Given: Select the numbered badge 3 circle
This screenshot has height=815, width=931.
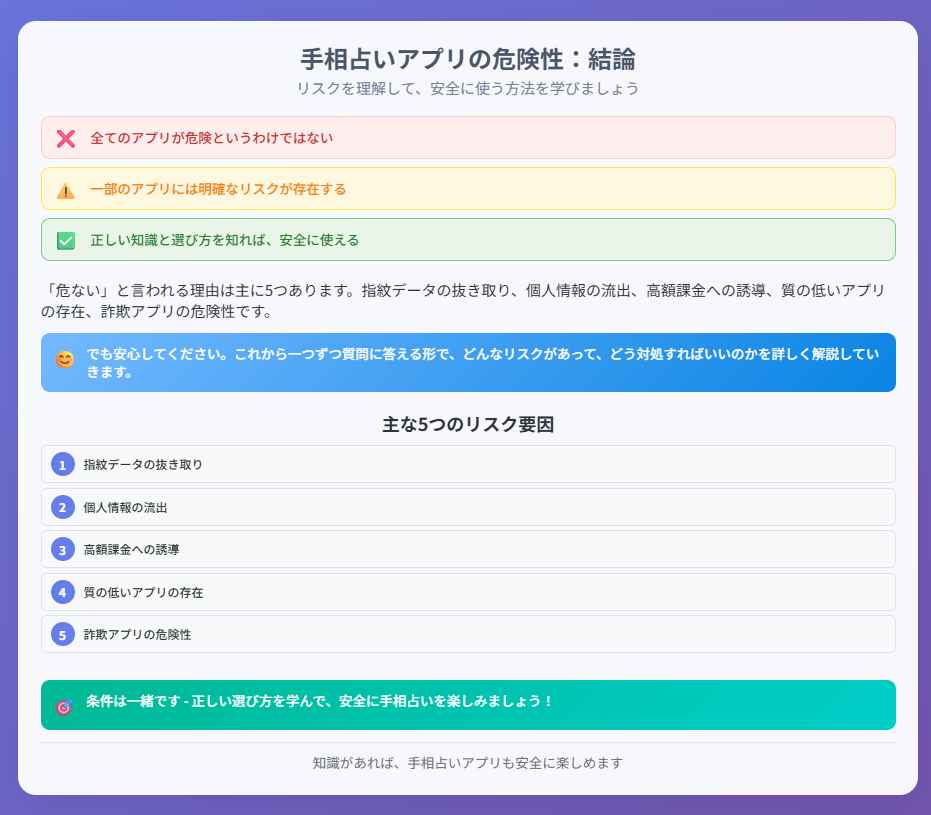Looking at the screenshot, I should [64, 549].
